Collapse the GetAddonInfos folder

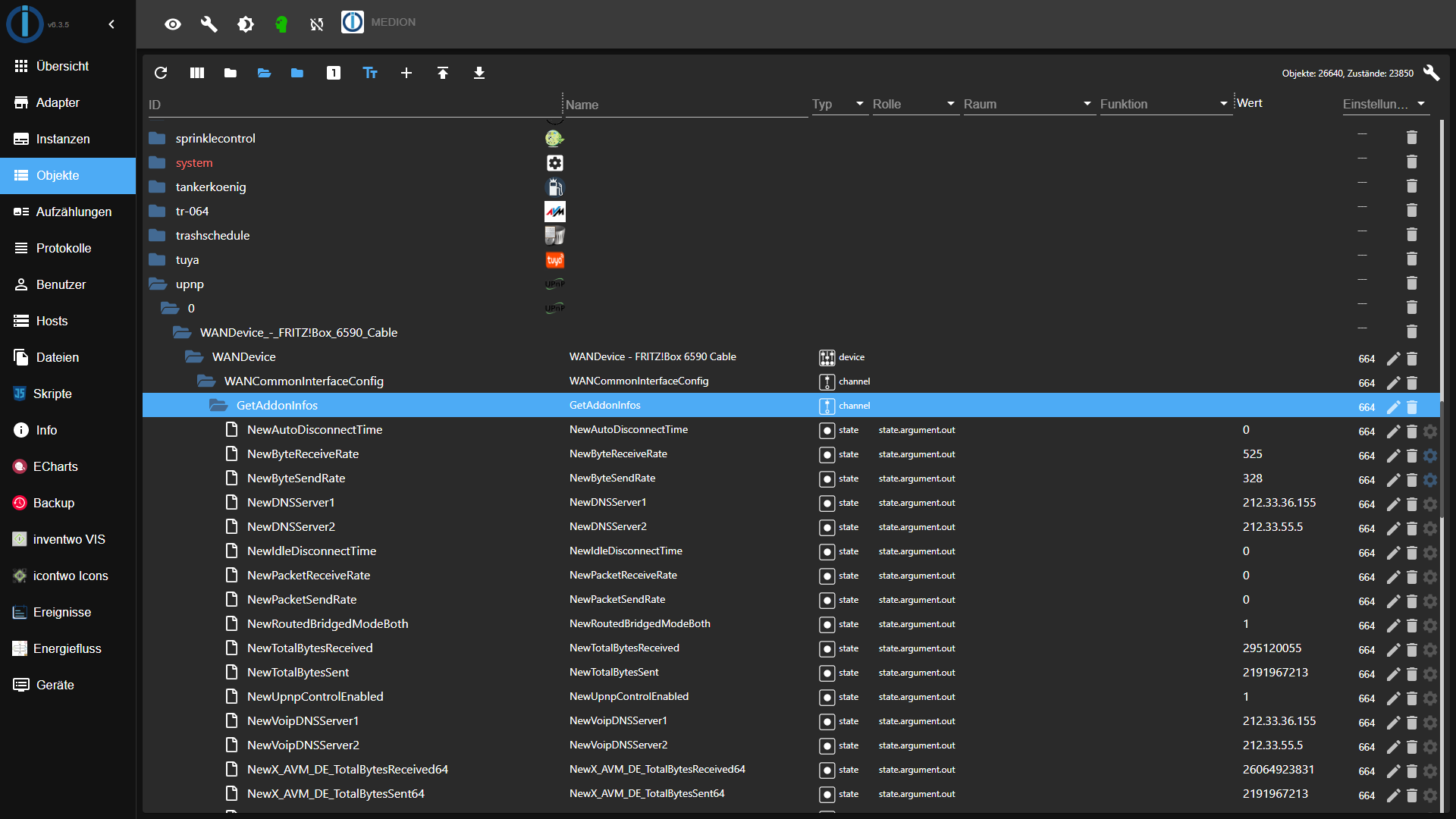tap(218, 405)
